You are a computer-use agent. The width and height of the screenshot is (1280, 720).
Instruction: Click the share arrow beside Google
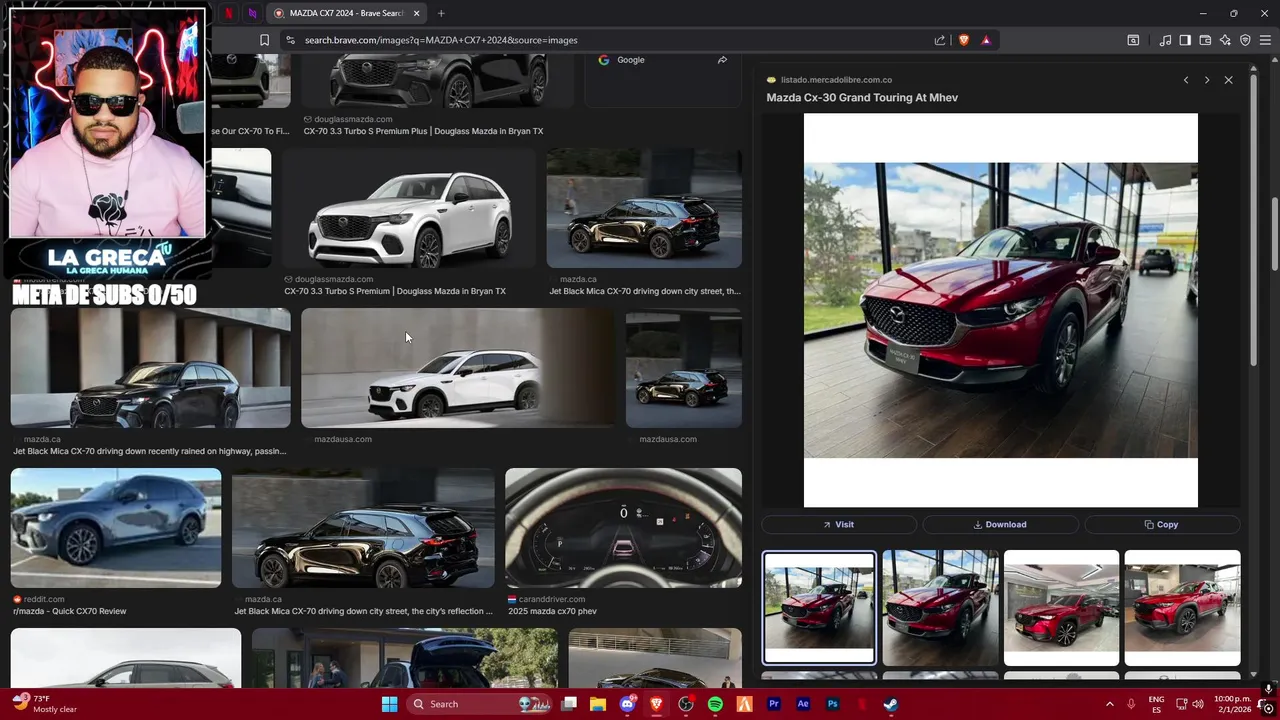coord(722,60)
